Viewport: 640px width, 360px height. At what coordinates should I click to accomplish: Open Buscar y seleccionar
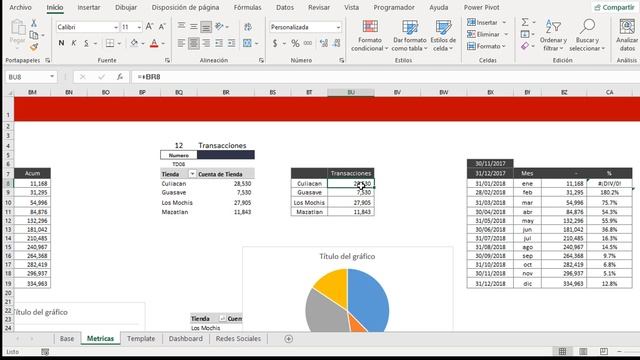point(587,36)
